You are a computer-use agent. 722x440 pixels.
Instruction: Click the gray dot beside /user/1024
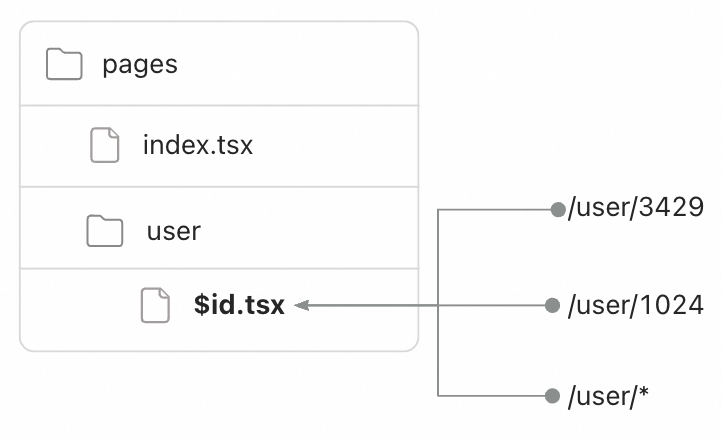(552, 305)
